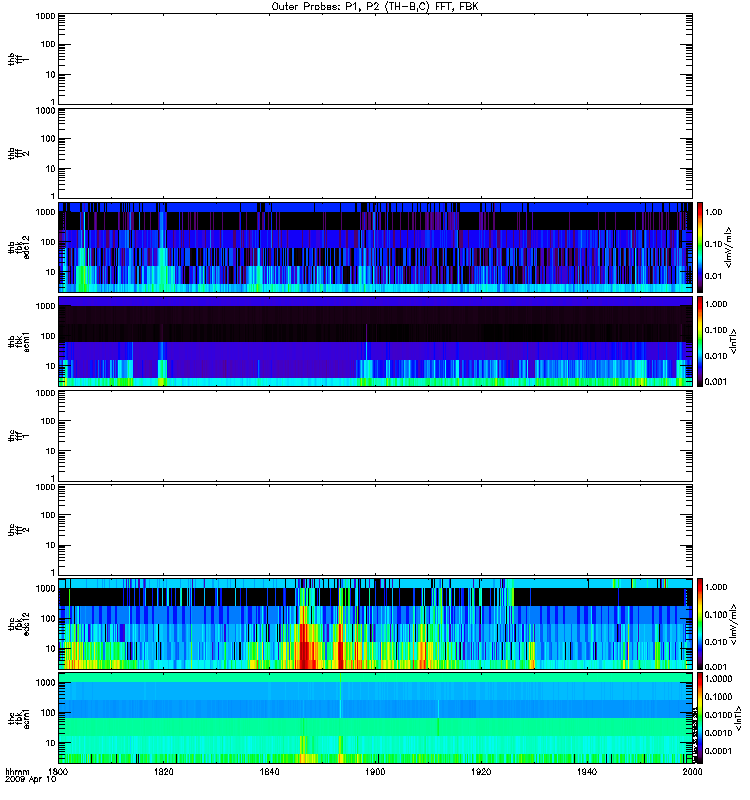Viewport: 750px width, 800px height.
Task: Click the plot title 'Outer Probes: P1, P2 (TH-B,C) FFT, FBK'
Action: (x=375, y=7)
